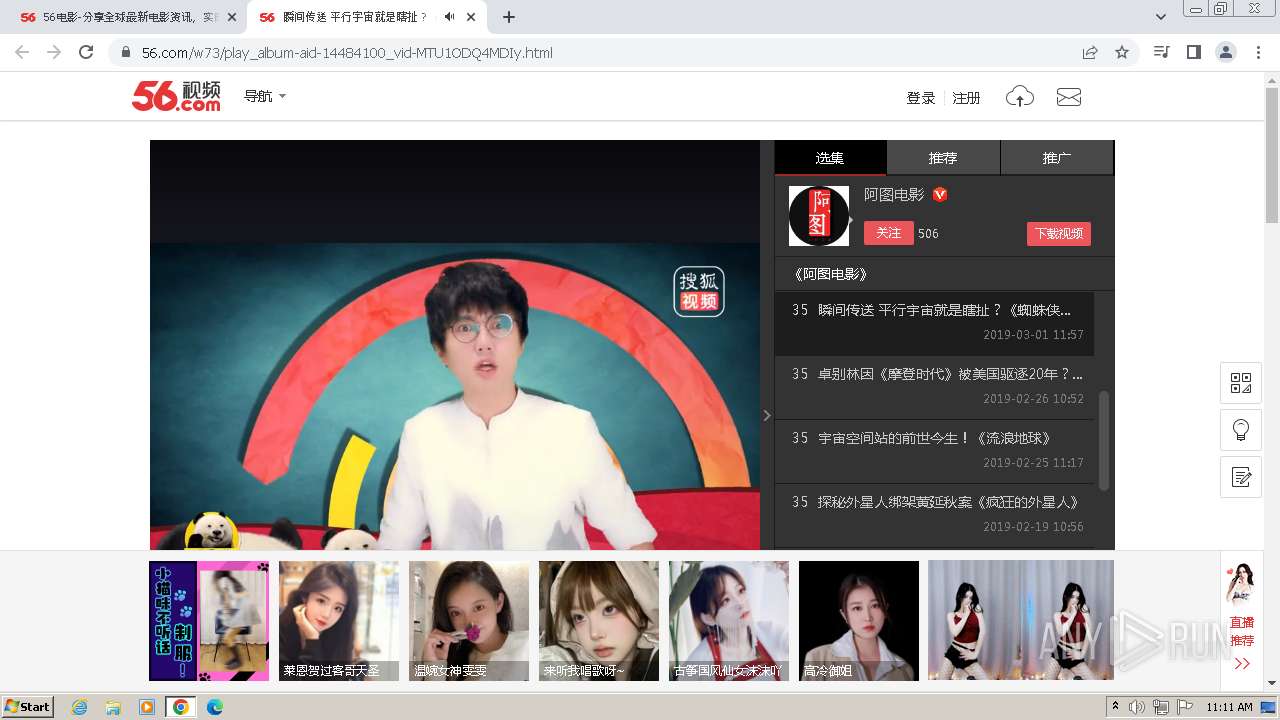Expand the 导航 navigation dropdown
This screenshot has width=1280, height=720.
tap(265, 96)
